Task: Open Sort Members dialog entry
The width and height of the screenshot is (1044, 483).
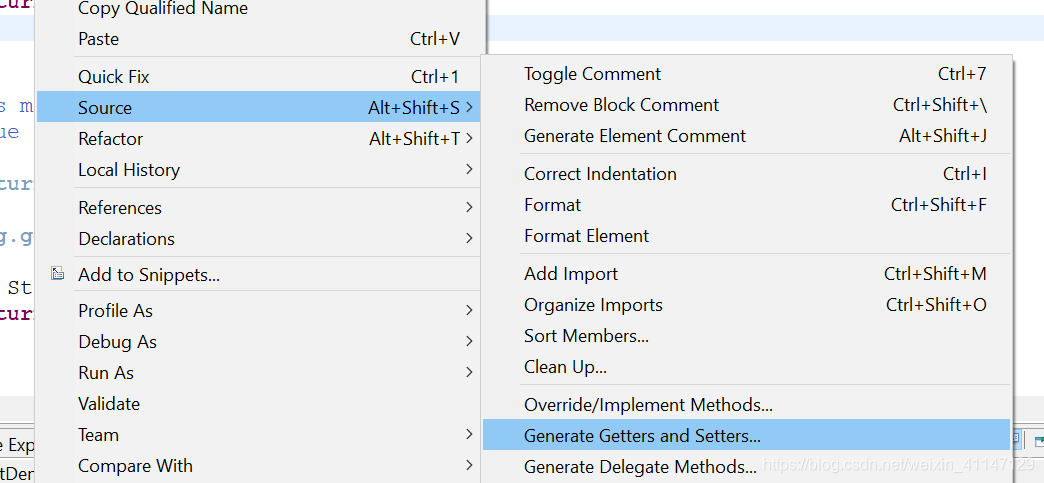Action: (586, 336)
